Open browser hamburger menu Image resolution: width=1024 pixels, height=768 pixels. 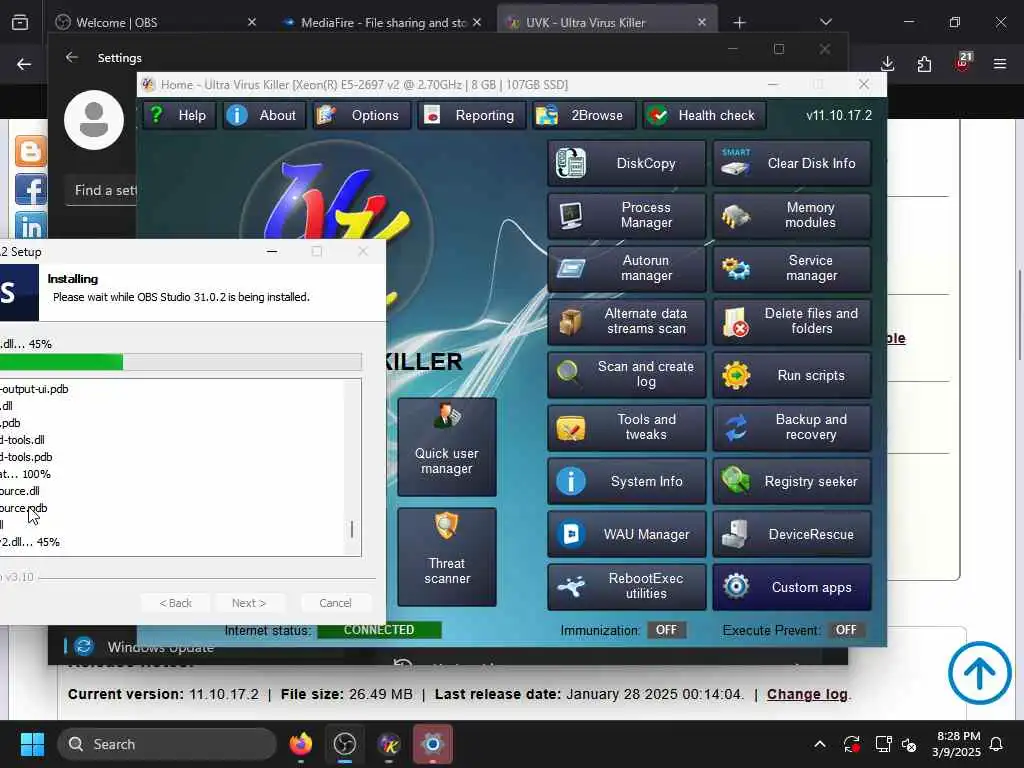click(x=1000, y=64)
